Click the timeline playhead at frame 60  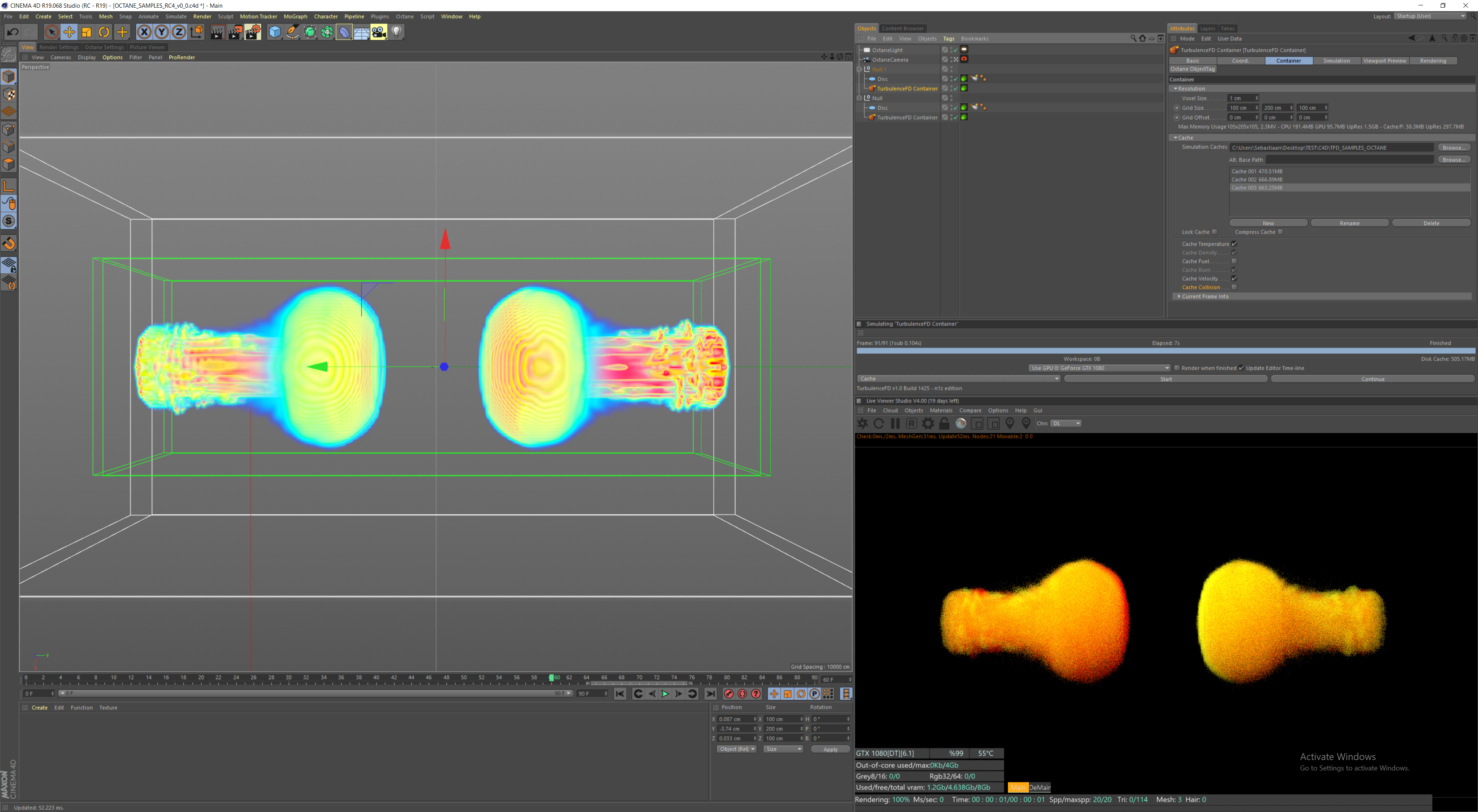(552, 678)
